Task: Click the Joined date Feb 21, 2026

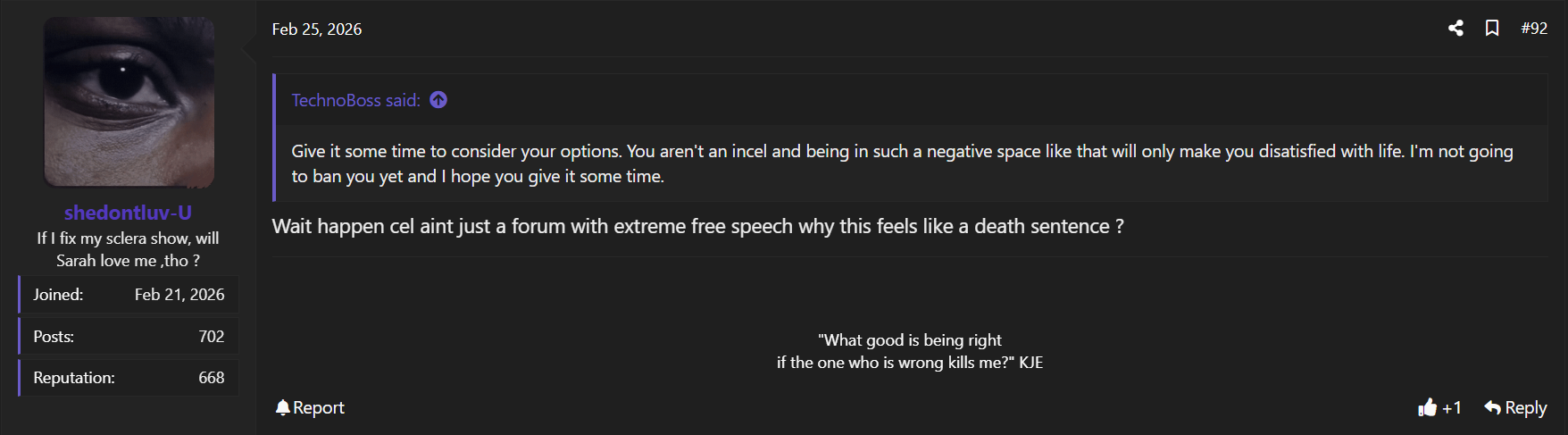Action: [x=179, y=295]
